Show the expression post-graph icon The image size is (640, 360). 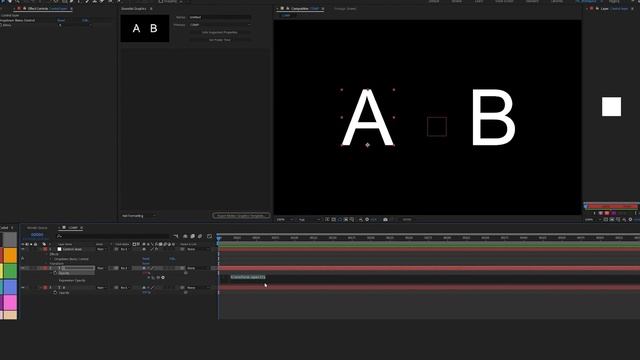153,278
